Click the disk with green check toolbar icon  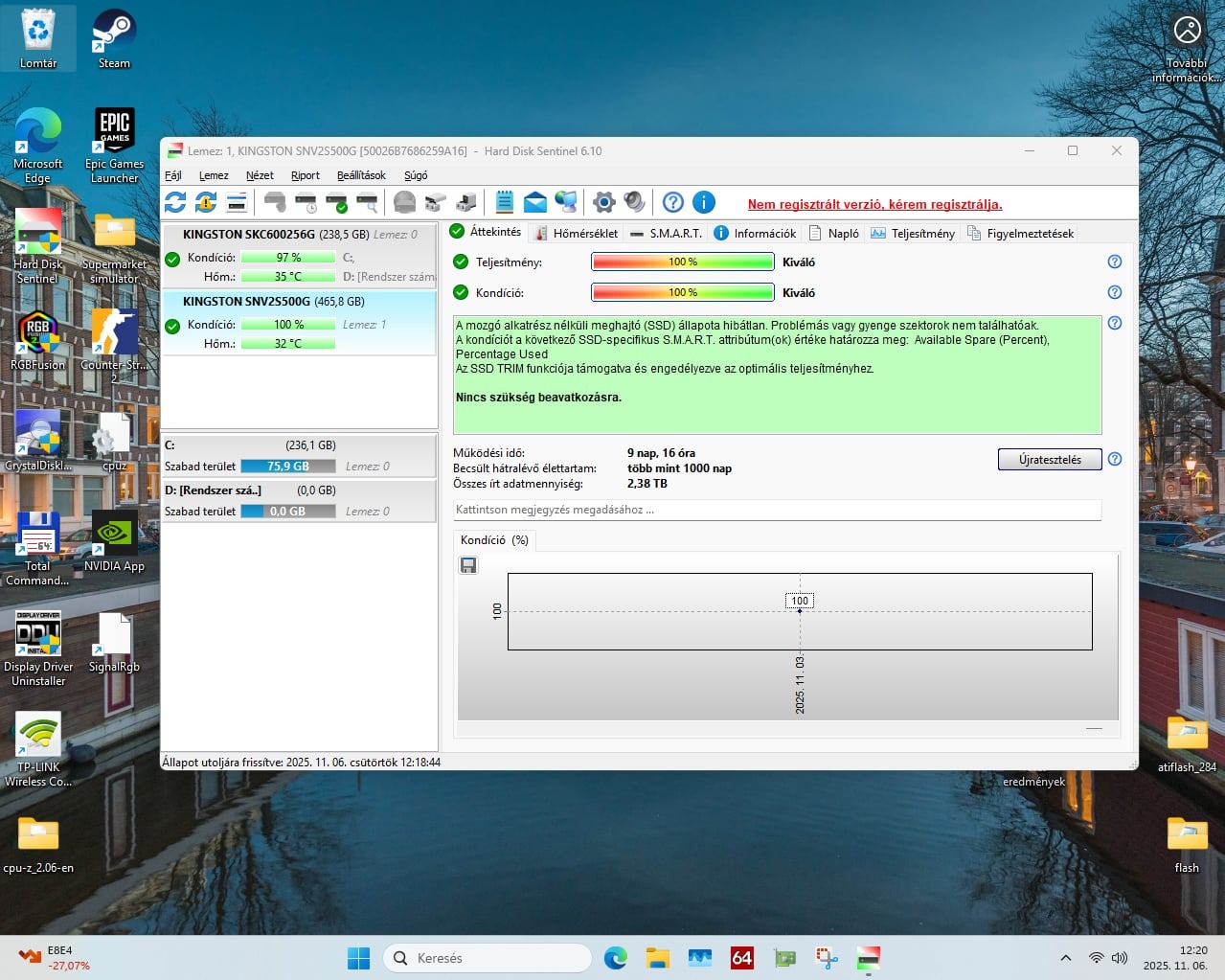[336, 202]
